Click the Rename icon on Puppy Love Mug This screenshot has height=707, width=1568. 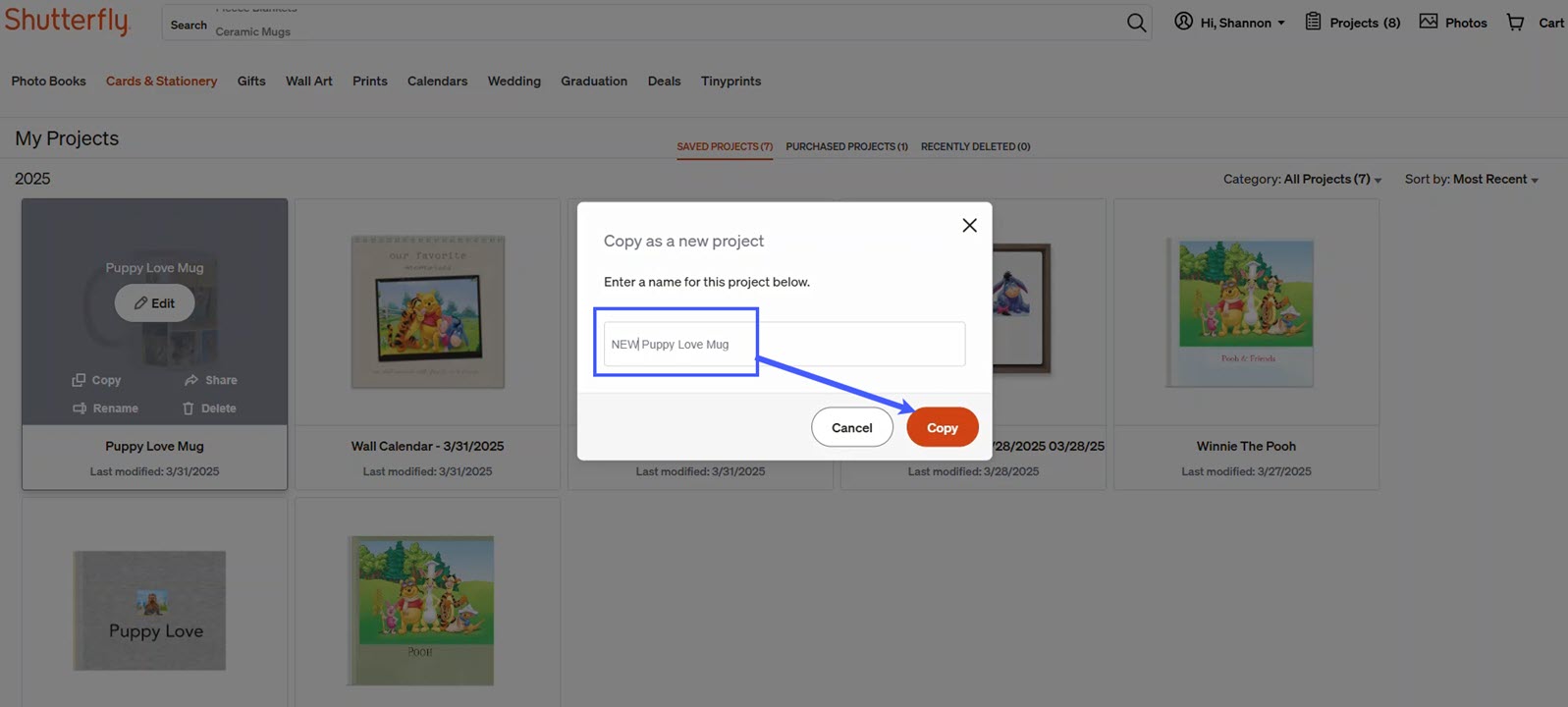pos(80,408)
